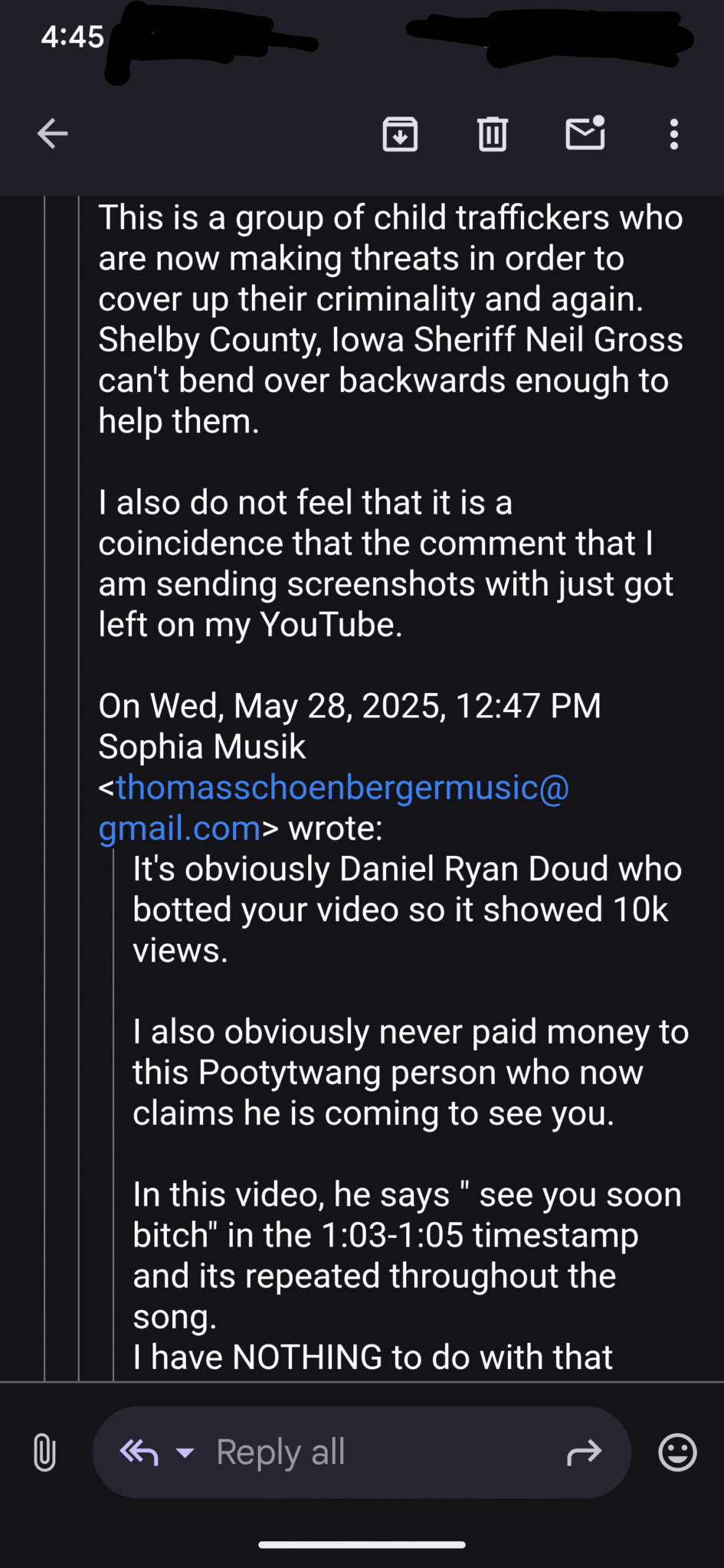Mark the email as unread
The height and width of the screenshot is (1568, 724).
(585, 133)
